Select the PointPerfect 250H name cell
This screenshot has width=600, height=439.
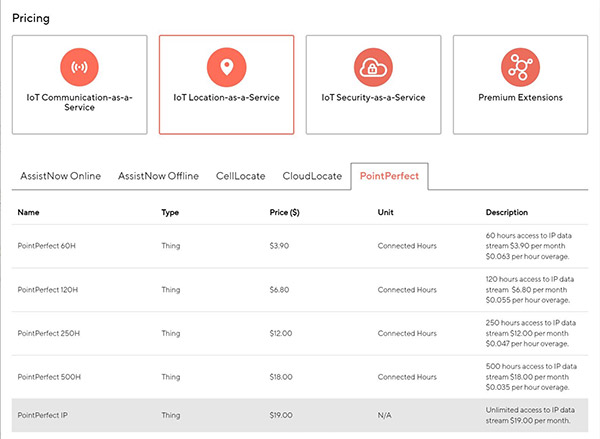(x=49, y=333)
